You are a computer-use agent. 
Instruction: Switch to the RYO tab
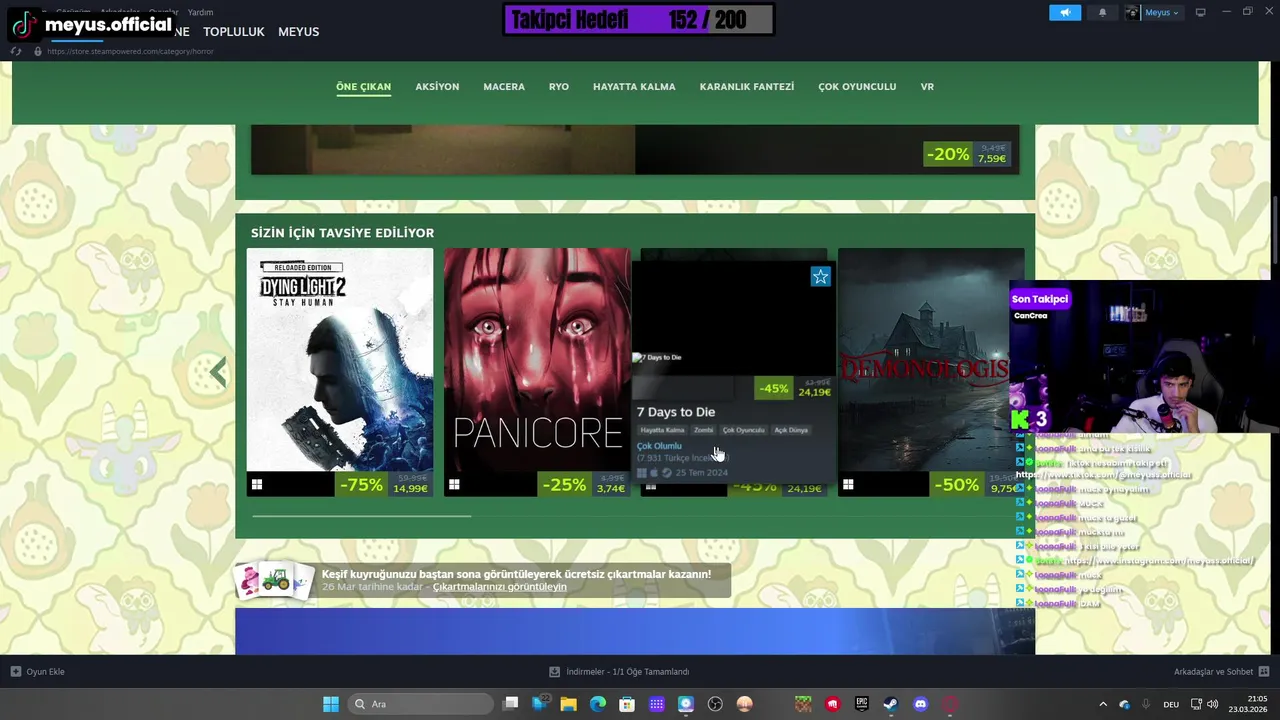click(x=559, y=87)
